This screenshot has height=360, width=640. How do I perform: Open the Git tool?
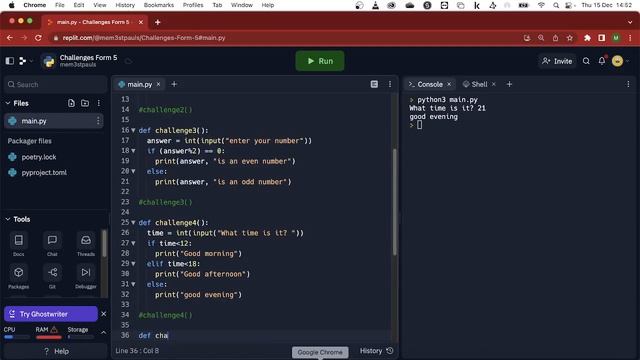coord(52,276)
